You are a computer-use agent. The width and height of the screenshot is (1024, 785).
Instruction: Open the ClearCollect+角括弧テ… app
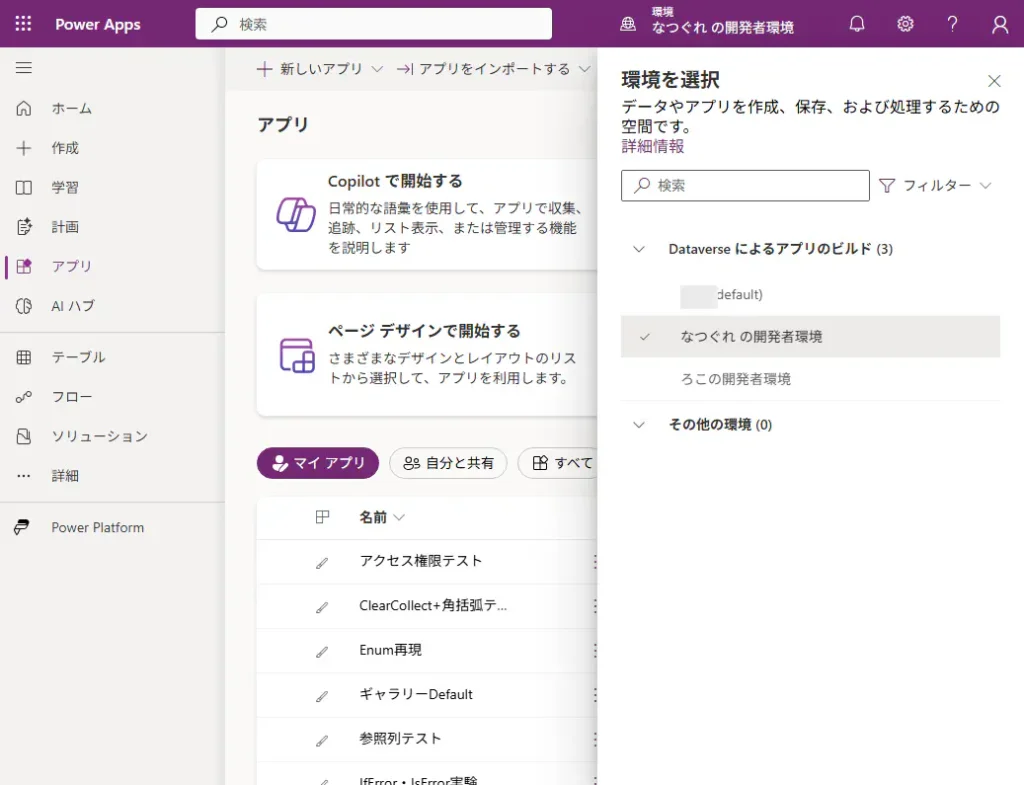coord(433,605)
